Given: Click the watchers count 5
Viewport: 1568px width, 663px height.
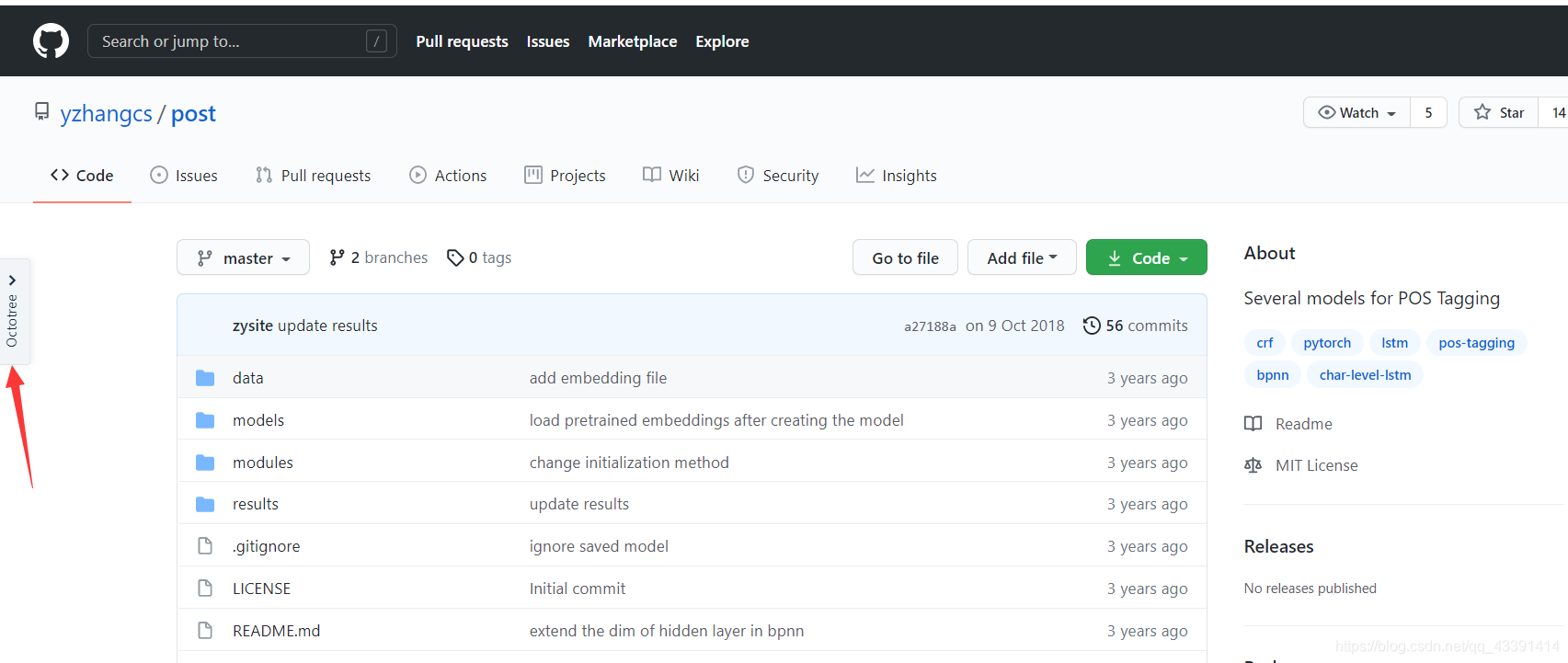Looking at the screenshot, I should (1428, 112).
